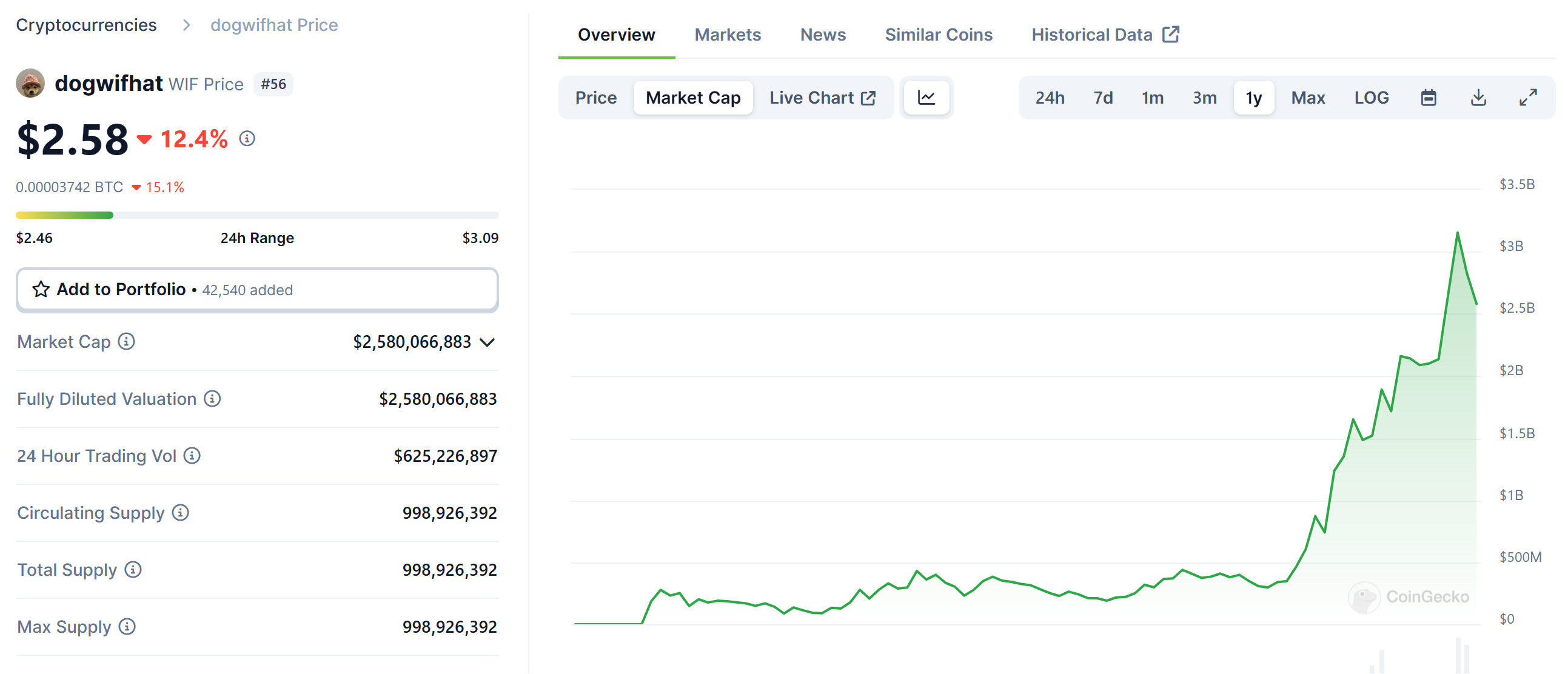
Task: Open price change info icon next to 12.4%
Action: [247, 139]
